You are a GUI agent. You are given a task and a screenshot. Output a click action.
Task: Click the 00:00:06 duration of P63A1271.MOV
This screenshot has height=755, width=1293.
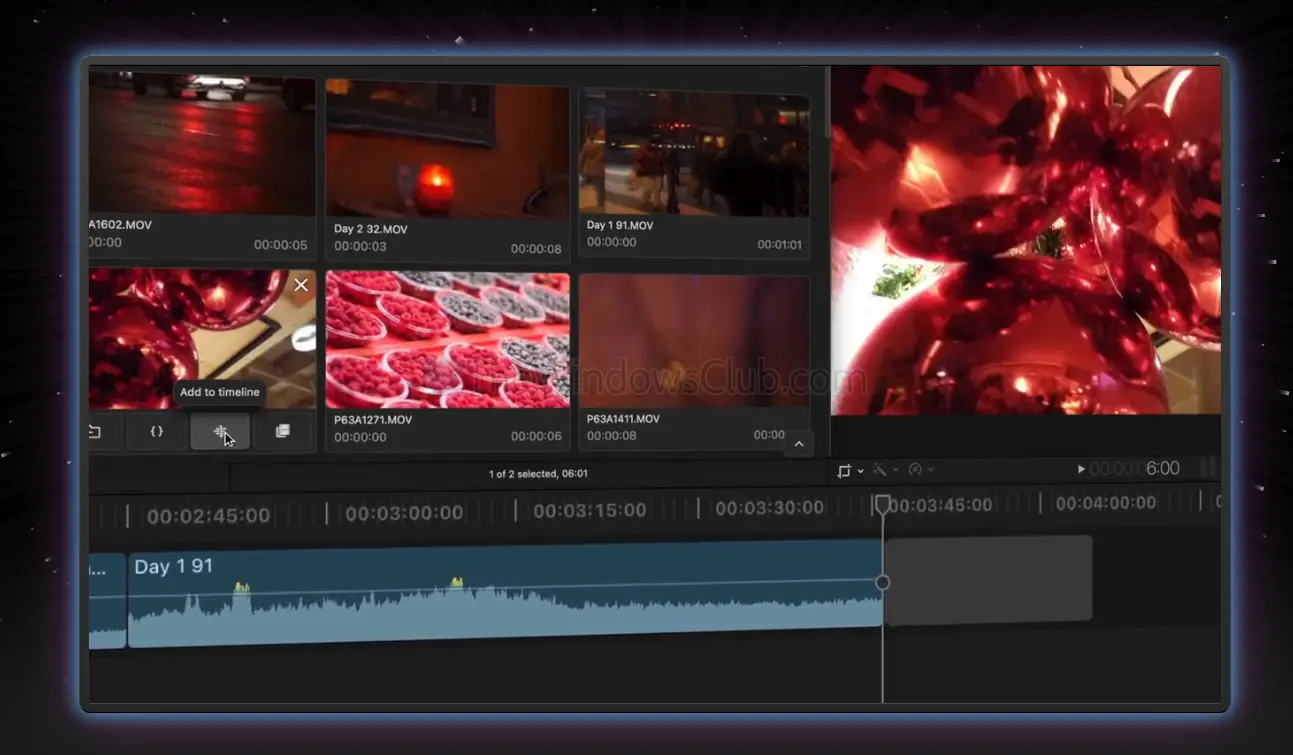[x=536, y=437]
